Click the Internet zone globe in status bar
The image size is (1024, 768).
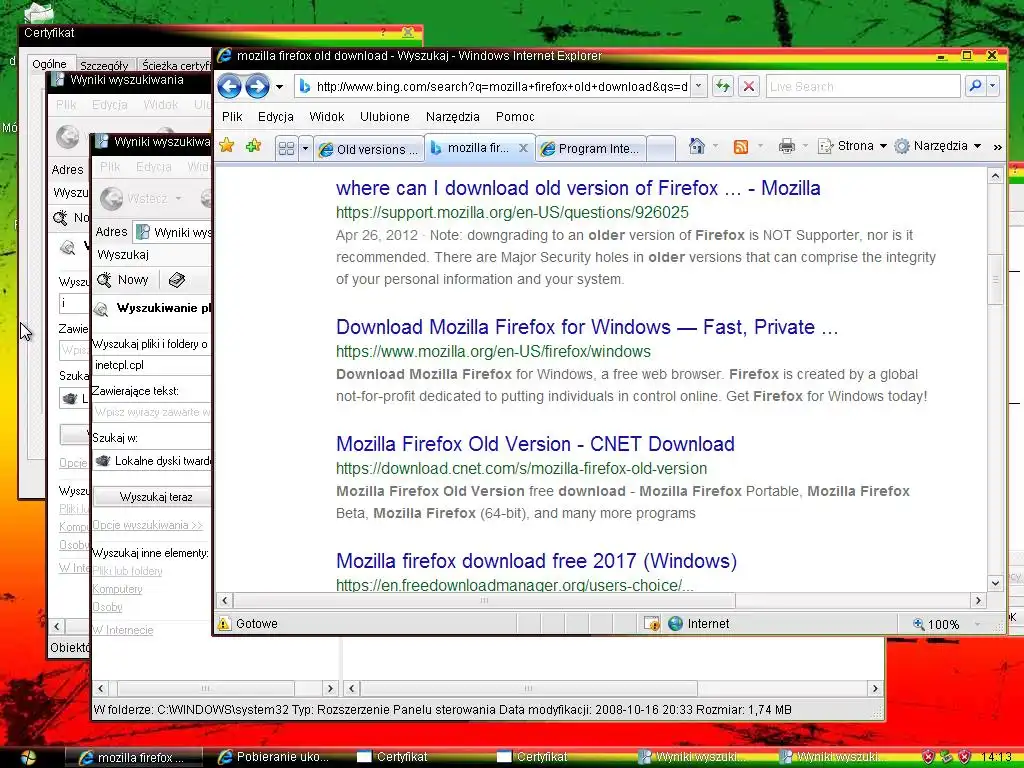(675, 624)
